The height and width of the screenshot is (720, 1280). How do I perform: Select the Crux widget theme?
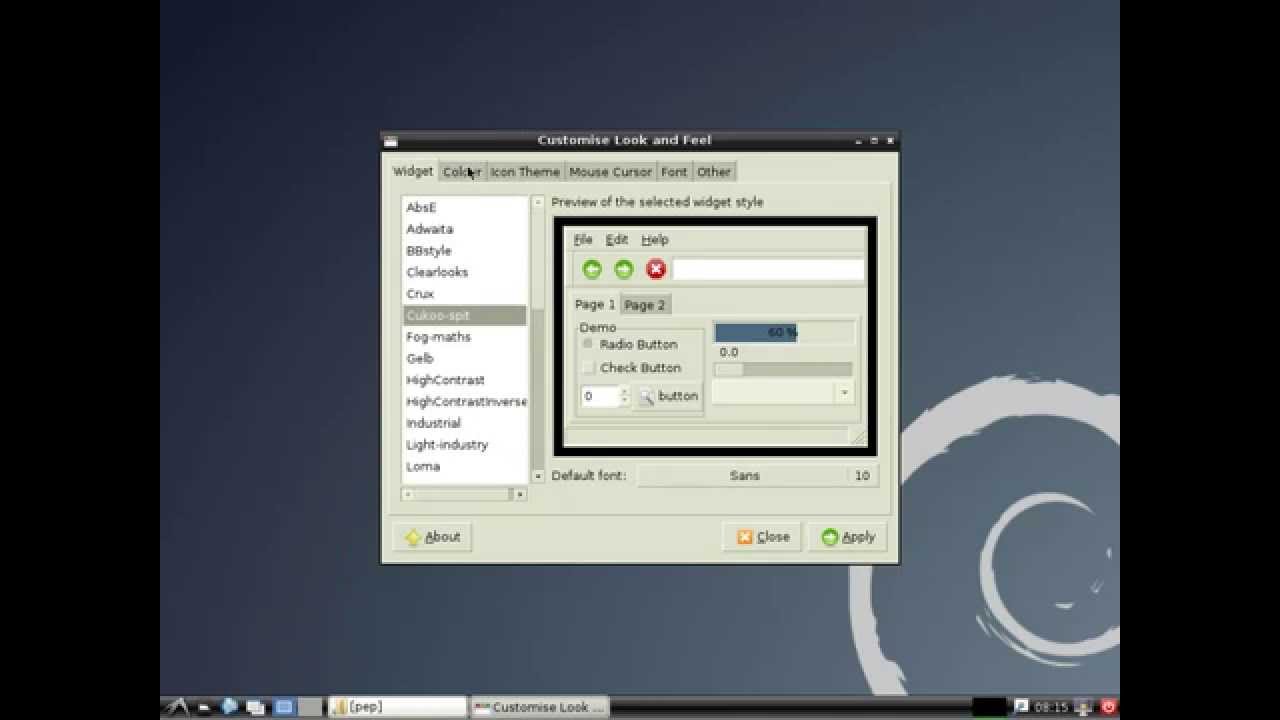[x=465, y=294]
